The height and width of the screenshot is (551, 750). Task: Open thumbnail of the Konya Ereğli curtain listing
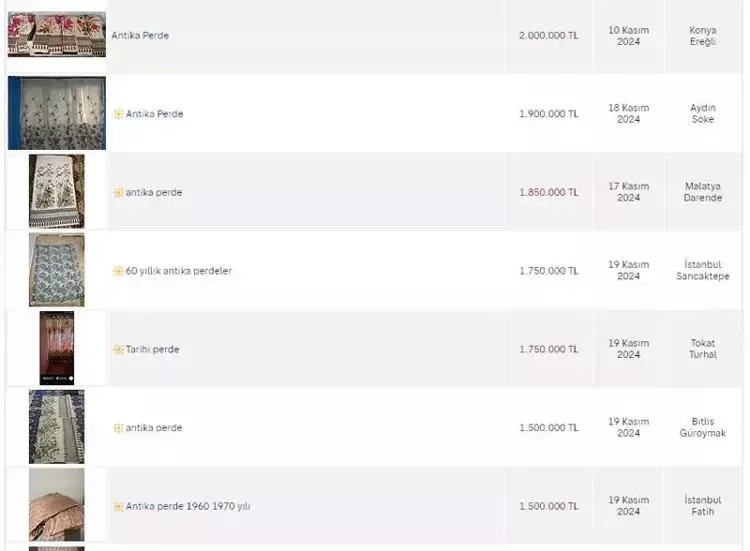pos(56,35)
